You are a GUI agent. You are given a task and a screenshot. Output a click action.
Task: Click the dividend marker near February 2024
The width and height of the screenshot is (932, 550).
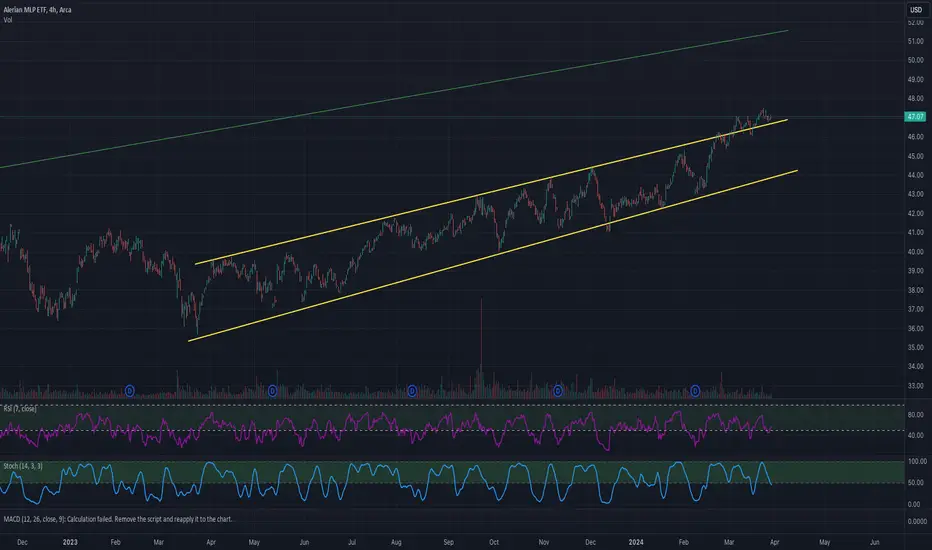pyautogui.click(x=695, y=391)
